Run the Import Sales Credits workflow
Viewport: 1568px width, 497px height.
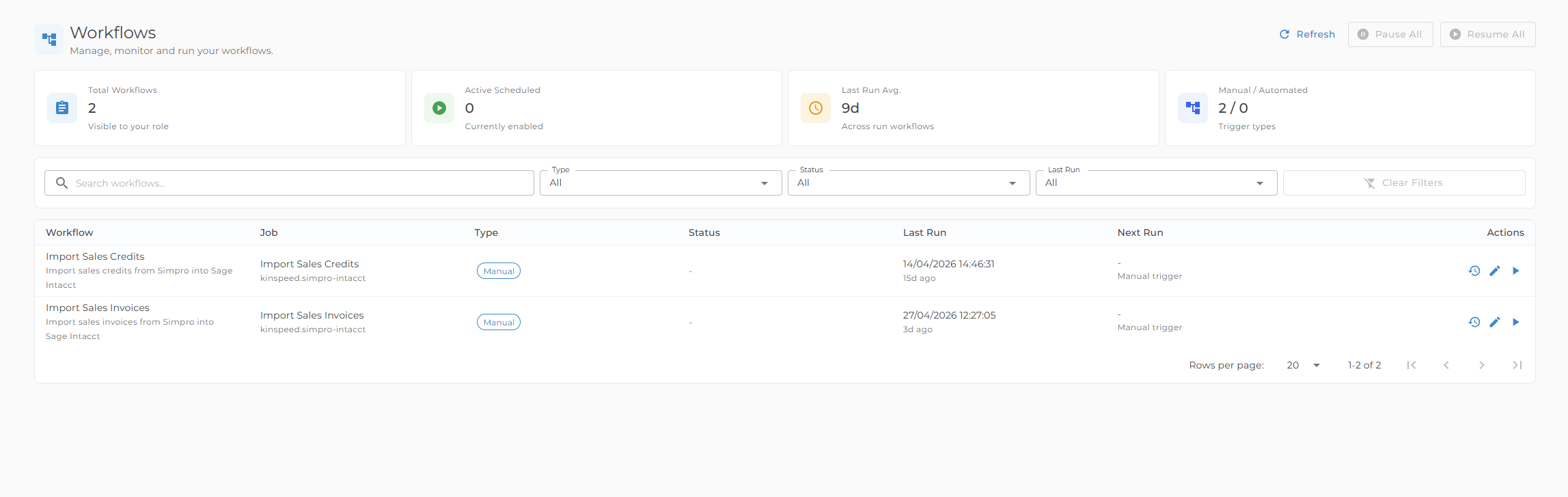(x=1515, y=271)
